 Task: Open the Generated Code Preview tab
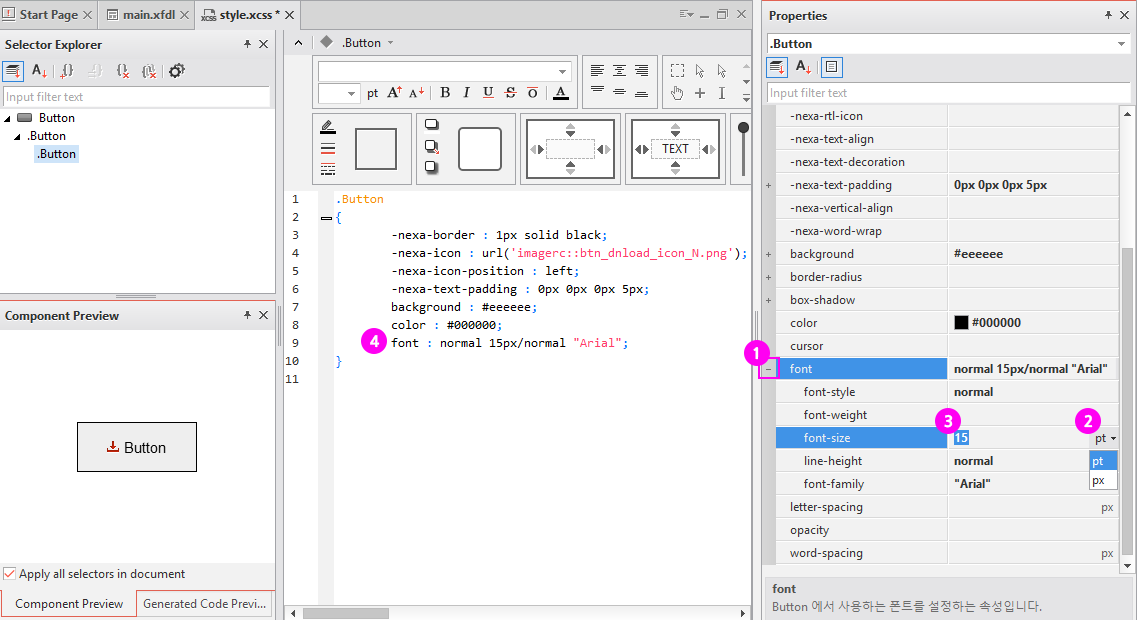pyautogui.click(x=204, y=603)
